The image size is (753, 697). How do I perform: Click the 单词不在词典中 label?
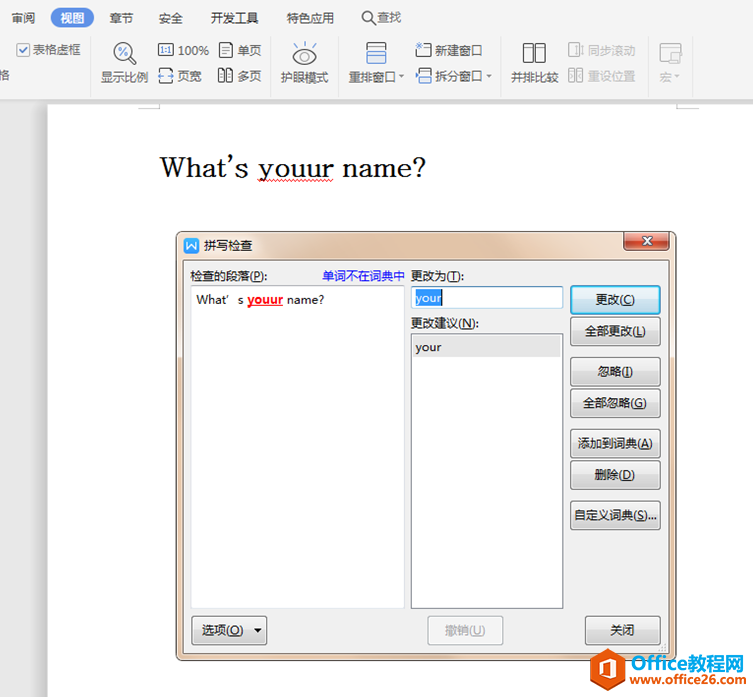(x=363, y=276)
